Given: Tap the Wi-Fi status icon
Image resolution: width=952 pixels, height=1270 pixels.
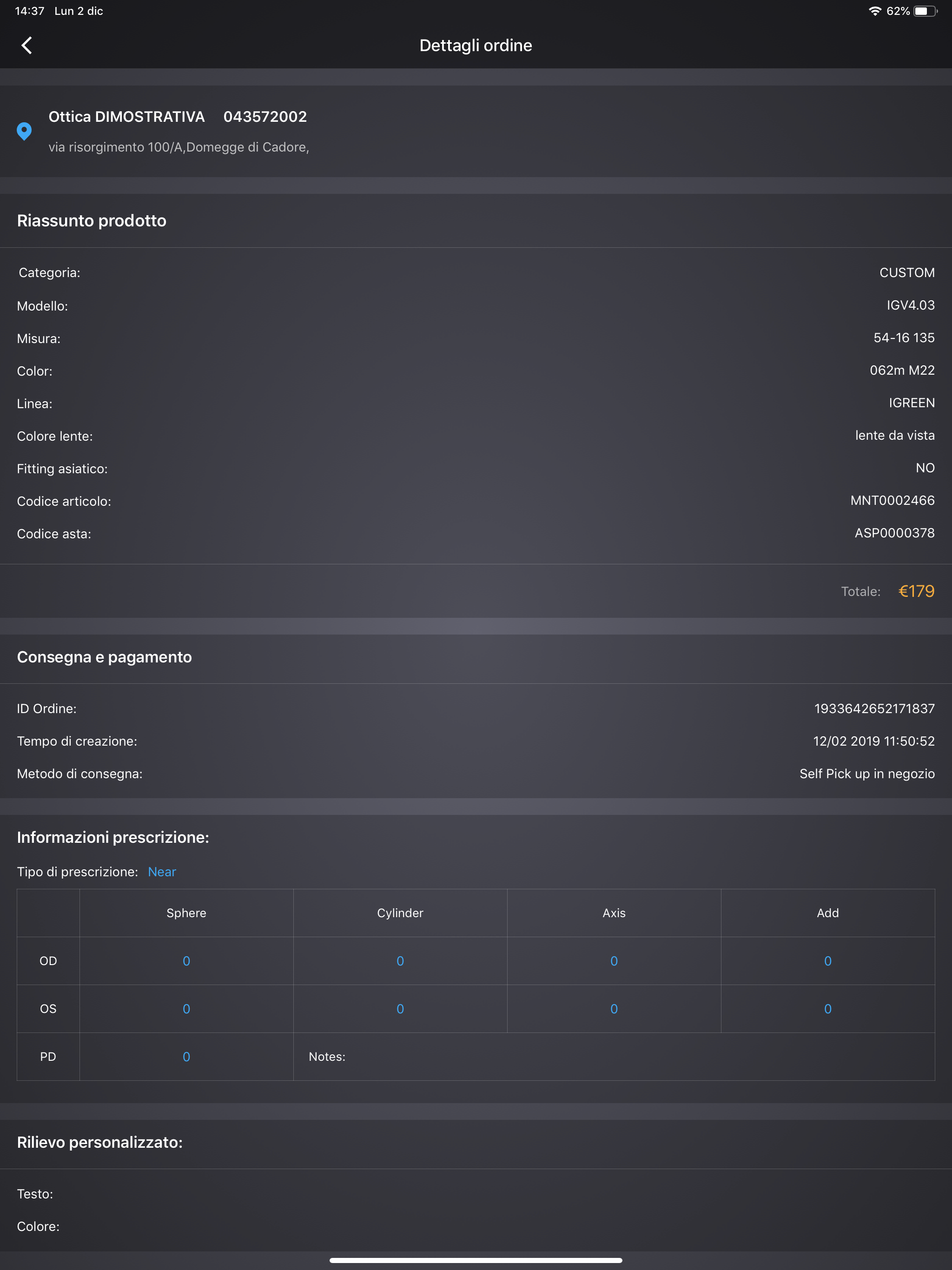Looking at the screenshot, I should pyautogui.click(x=874, y=11).
